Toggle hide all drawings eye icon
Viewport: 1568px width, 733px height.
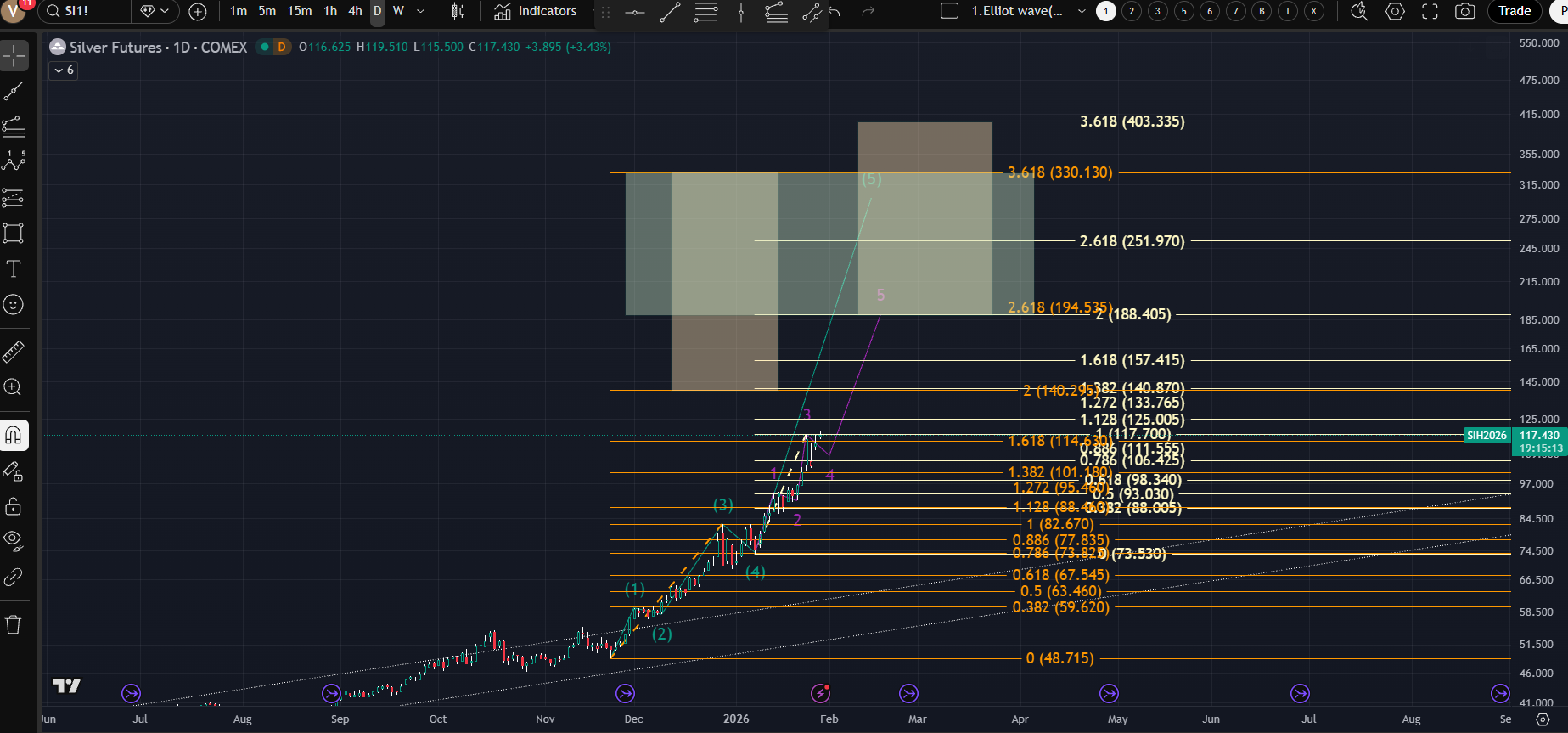click(x=14, y=540)
